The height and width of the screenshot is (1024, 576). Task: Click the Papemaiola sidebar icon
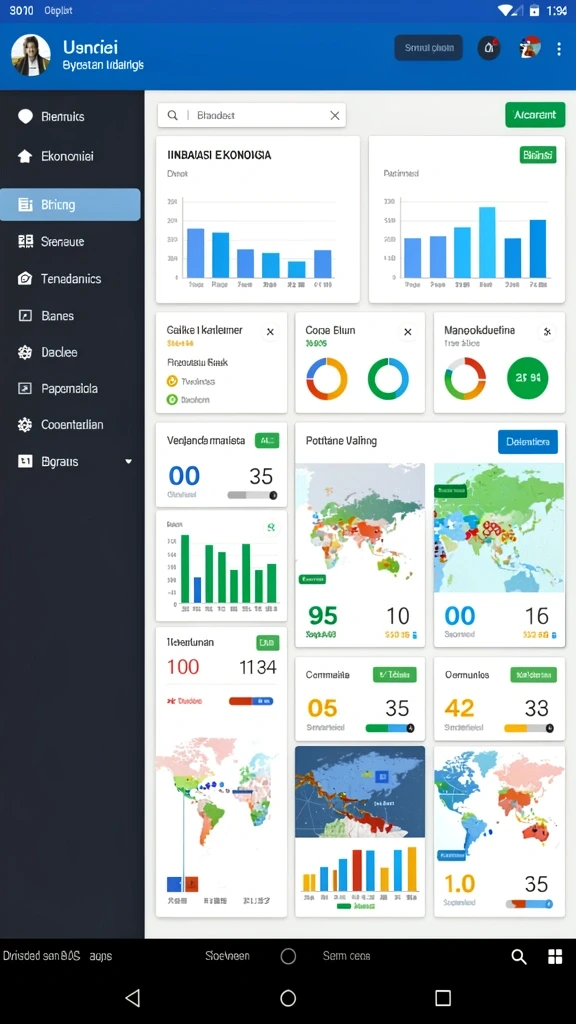click(x=25, y=389)
